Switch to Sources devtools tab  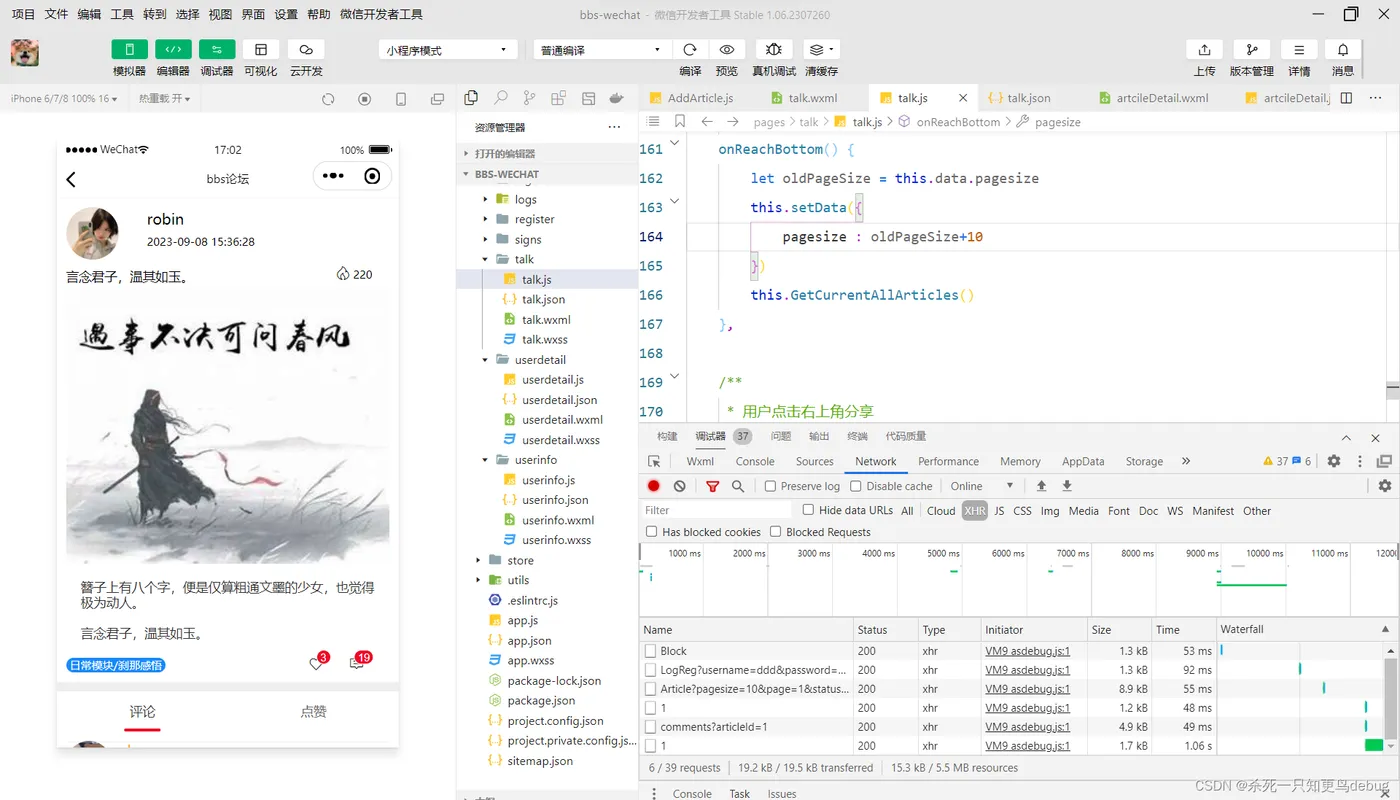(814, 461)
